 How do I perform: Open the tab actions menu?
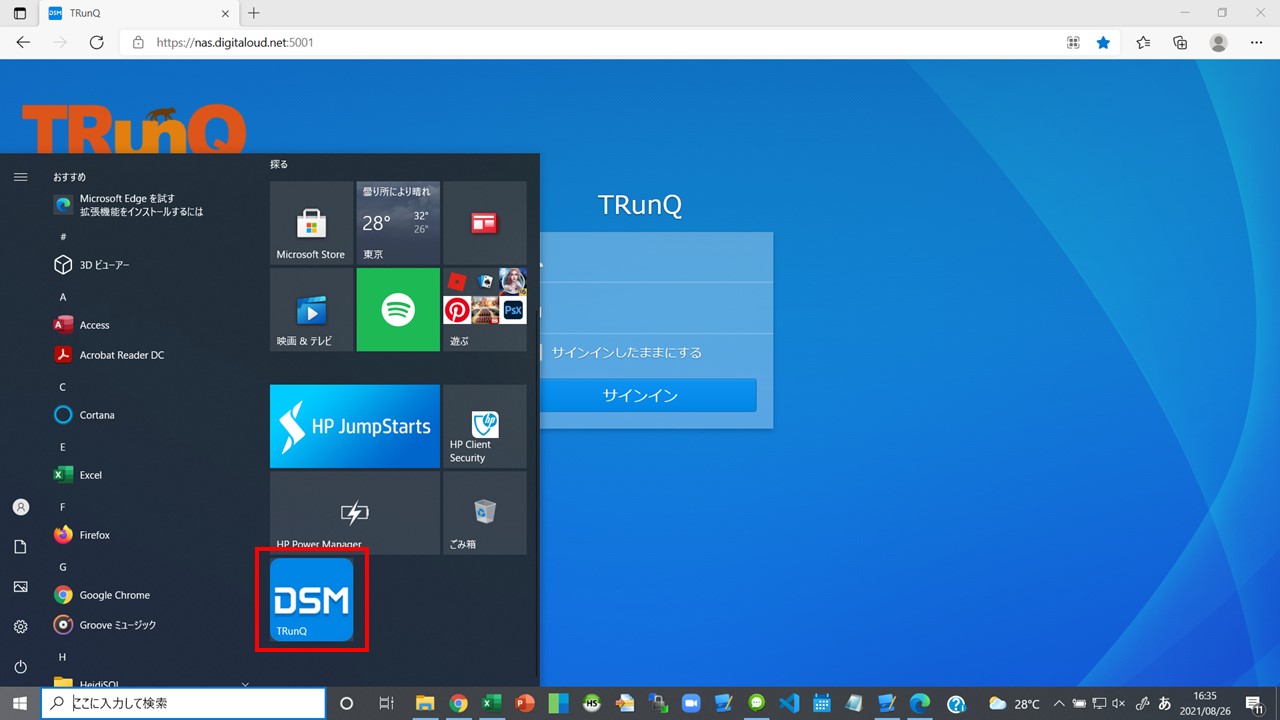click(20, 14)
